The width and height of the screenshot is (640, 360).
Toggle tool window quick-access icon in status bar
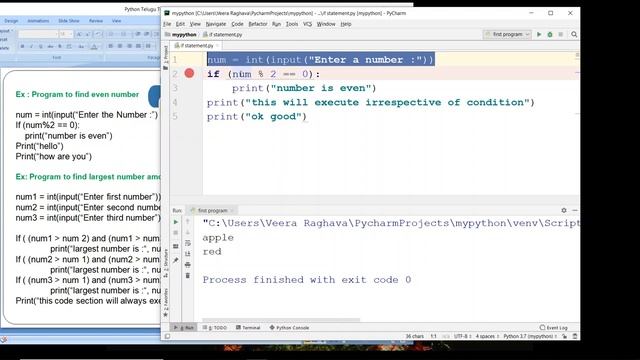[x=167, y=336]
